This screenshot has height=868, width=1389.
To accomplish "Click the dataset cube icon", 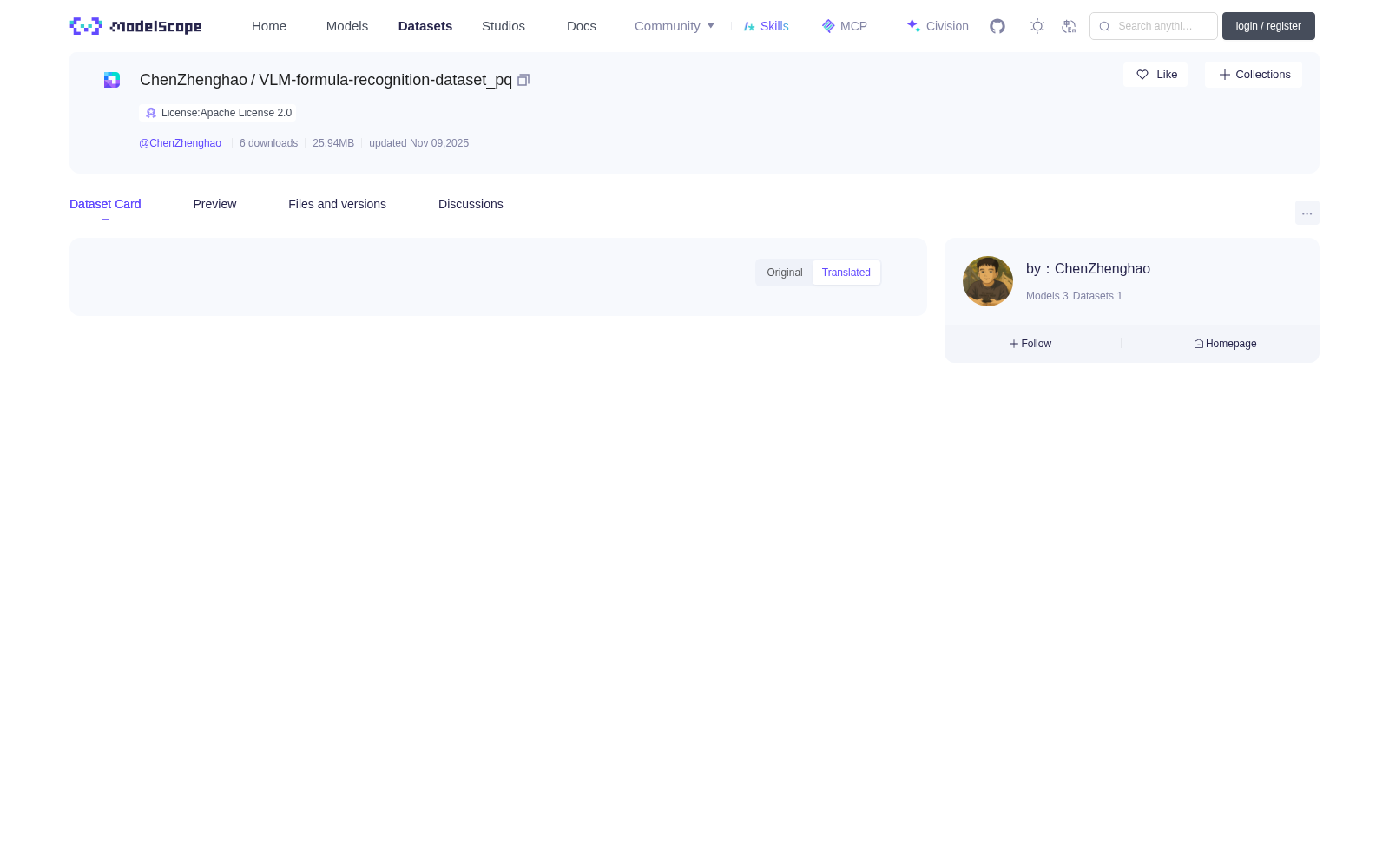I will [x=112, y=80].
